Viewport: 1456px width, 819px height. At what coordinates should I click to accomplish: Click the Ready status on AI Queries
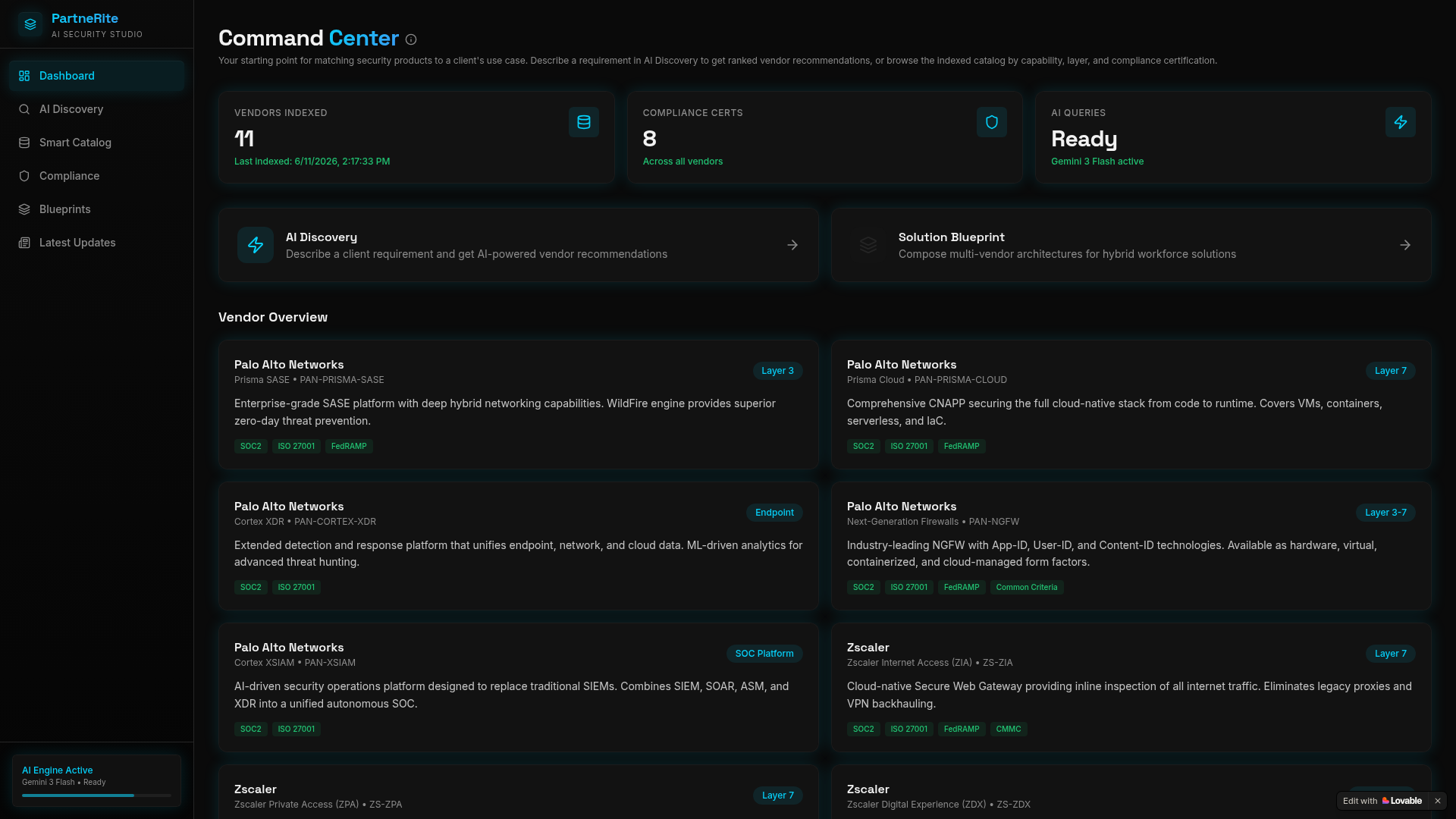pos(1084,139)
